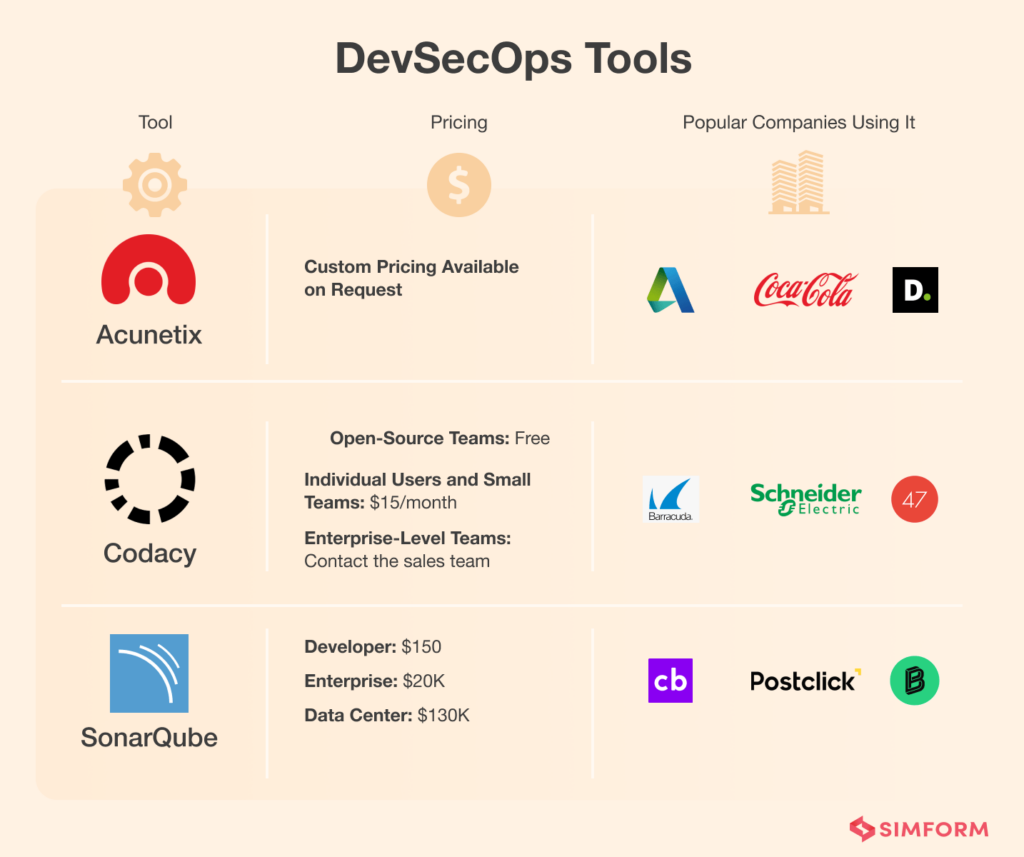Click the Coca-Cola script logo
This screenshot has width=1024, height=857.
(805, 290)
